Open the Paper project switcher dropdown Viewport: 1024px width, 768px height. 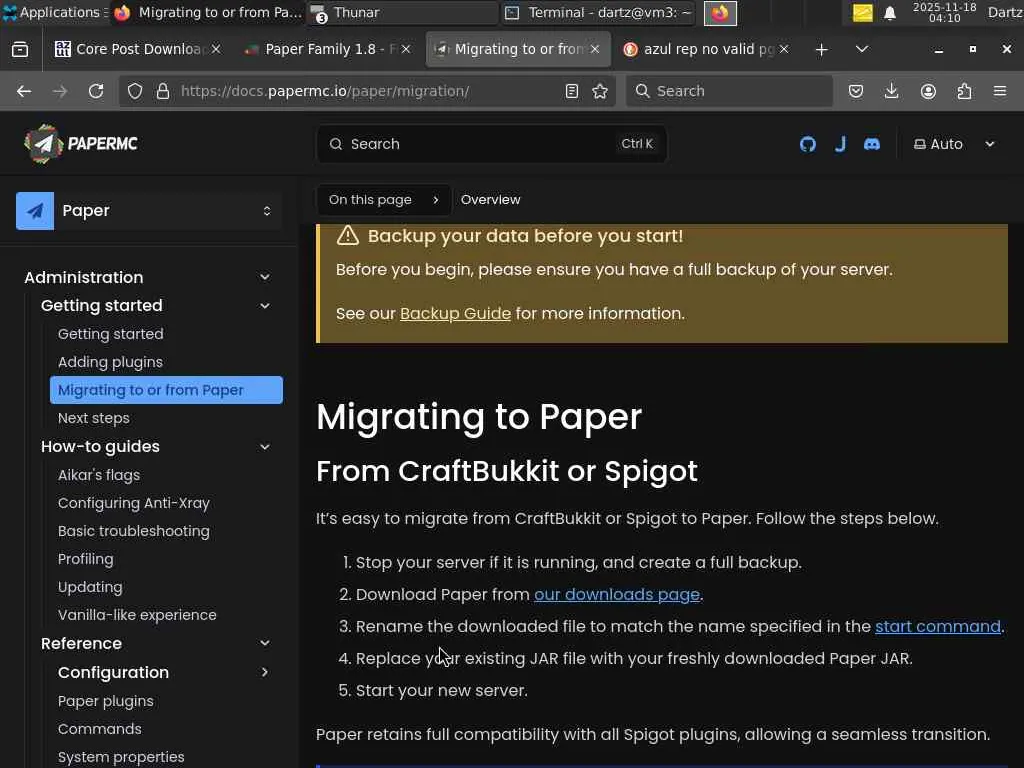pos(149,211)
